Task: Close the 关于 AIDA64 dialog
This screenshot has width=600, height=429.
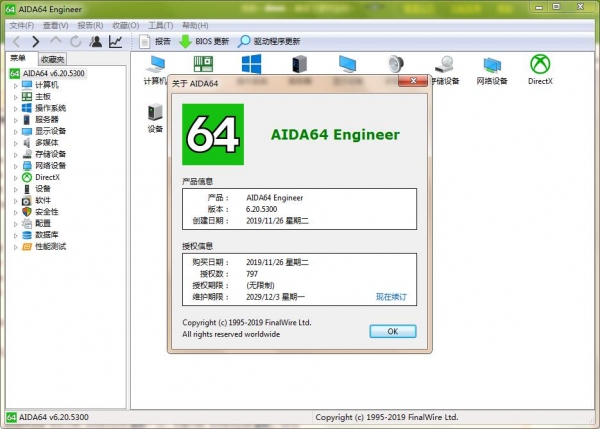Action: [413, 81]
